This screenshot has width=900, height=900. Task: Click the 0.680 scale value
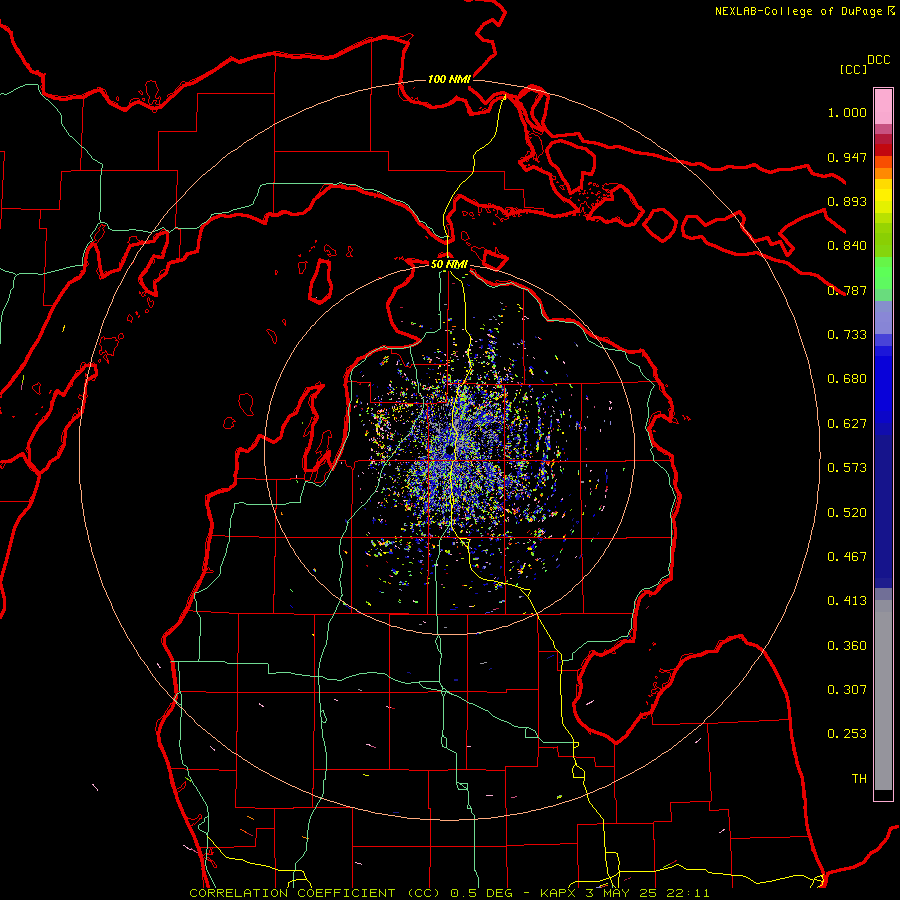pos(847,379)
